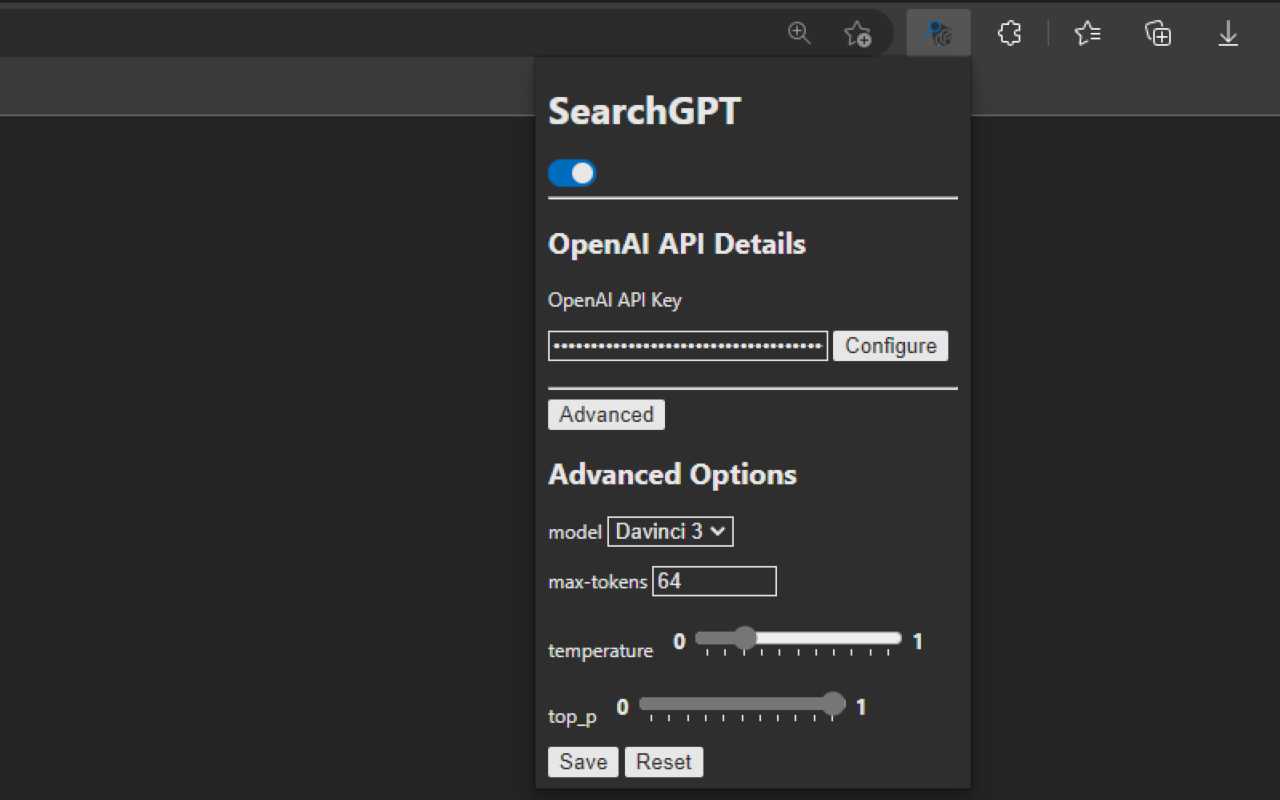Open the Collections icon
1280x800 pixels.
[x=1158, y=34]
